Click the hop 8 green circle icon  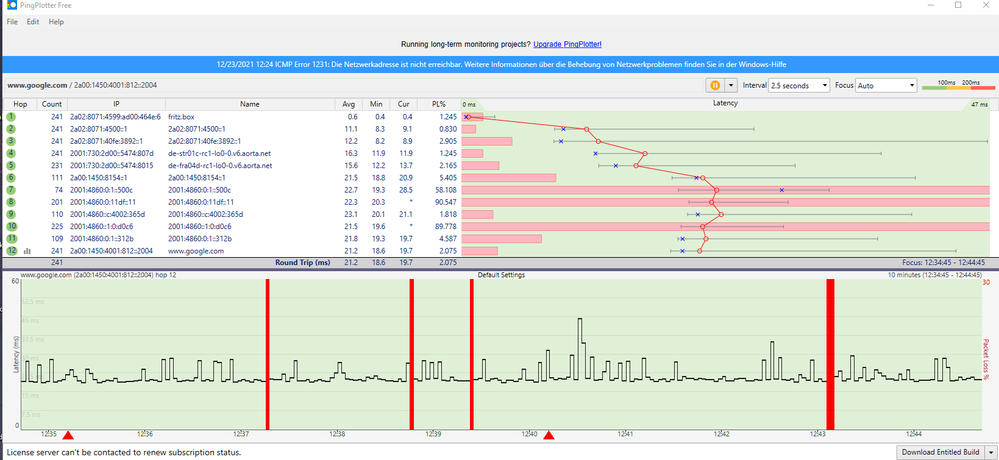click(11, 202)
